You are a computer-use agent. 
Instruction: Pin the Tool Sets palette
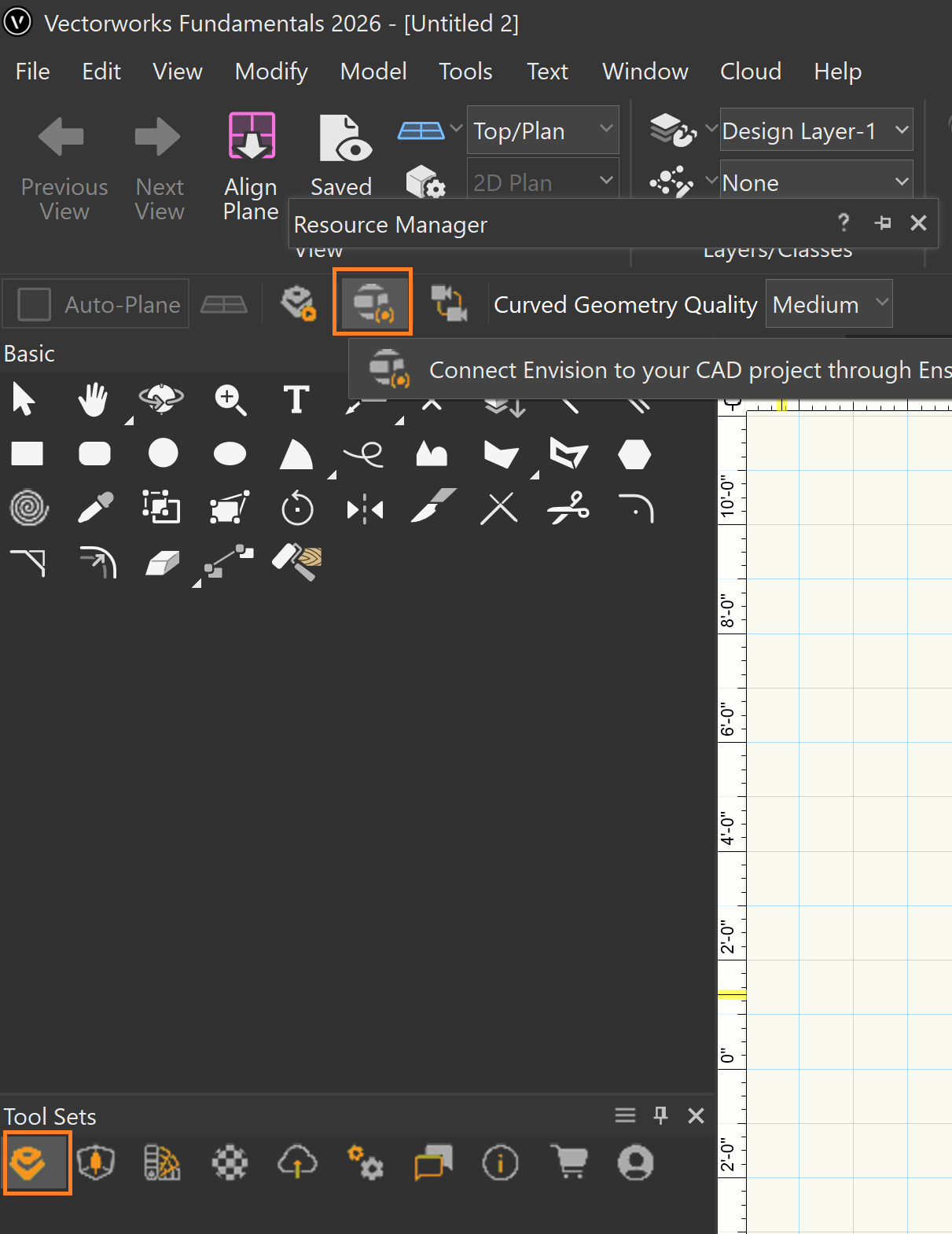tap(660, 1115)
